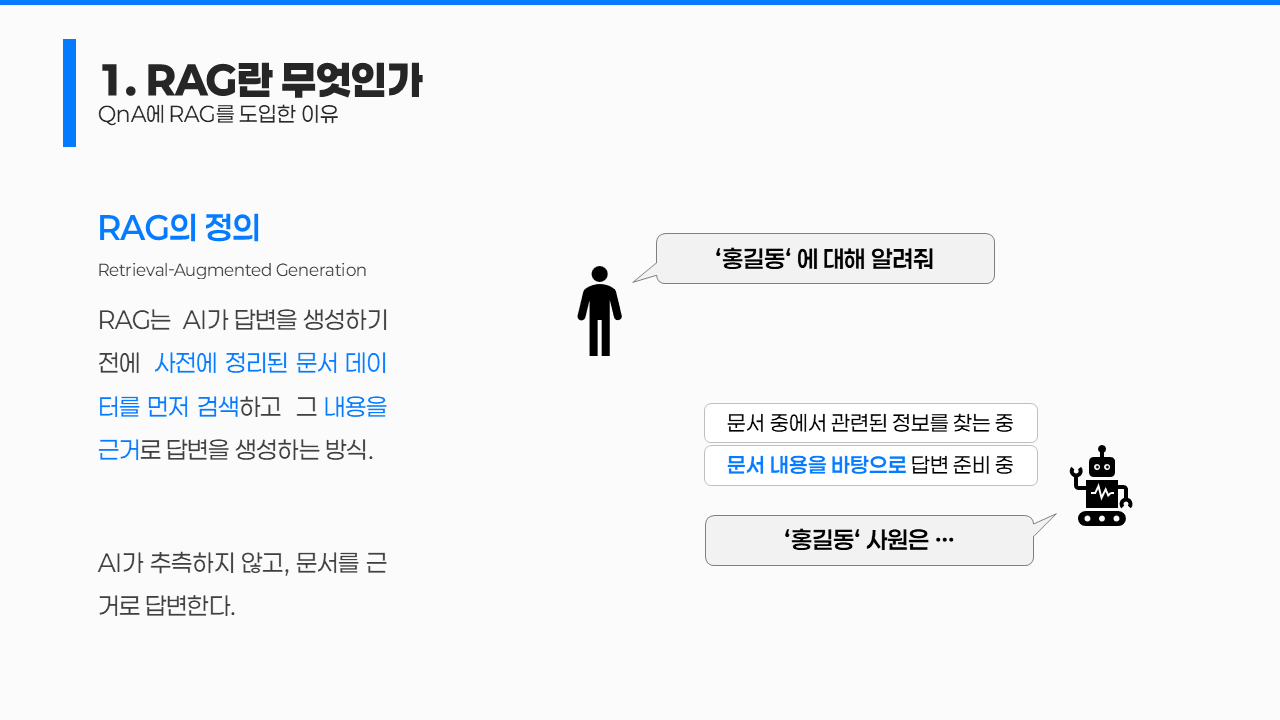The image size is (1280, 720).
Task: Click the subtitle QnA에 RAG를 도입한 이유
Action: pyautogui.click(x=218, y=115)
